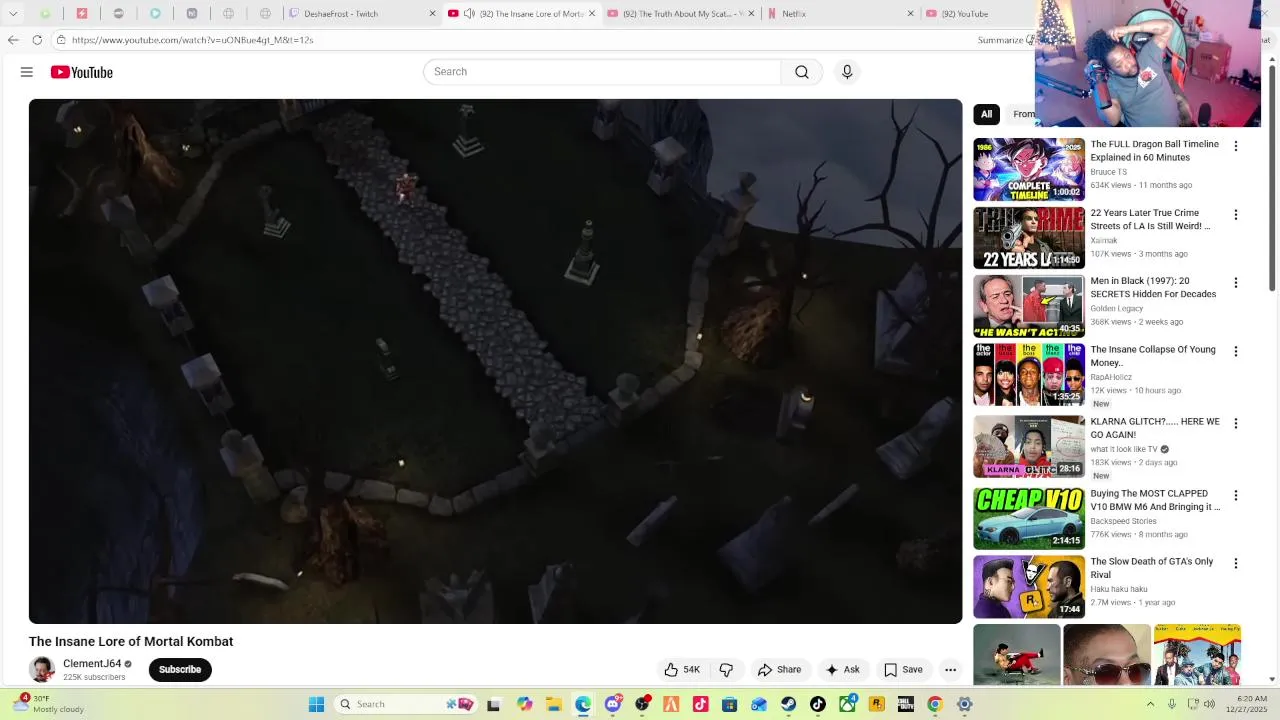Open TikTok from the taskbar
Screen dimensions: 1280x720
coord(818,704)
